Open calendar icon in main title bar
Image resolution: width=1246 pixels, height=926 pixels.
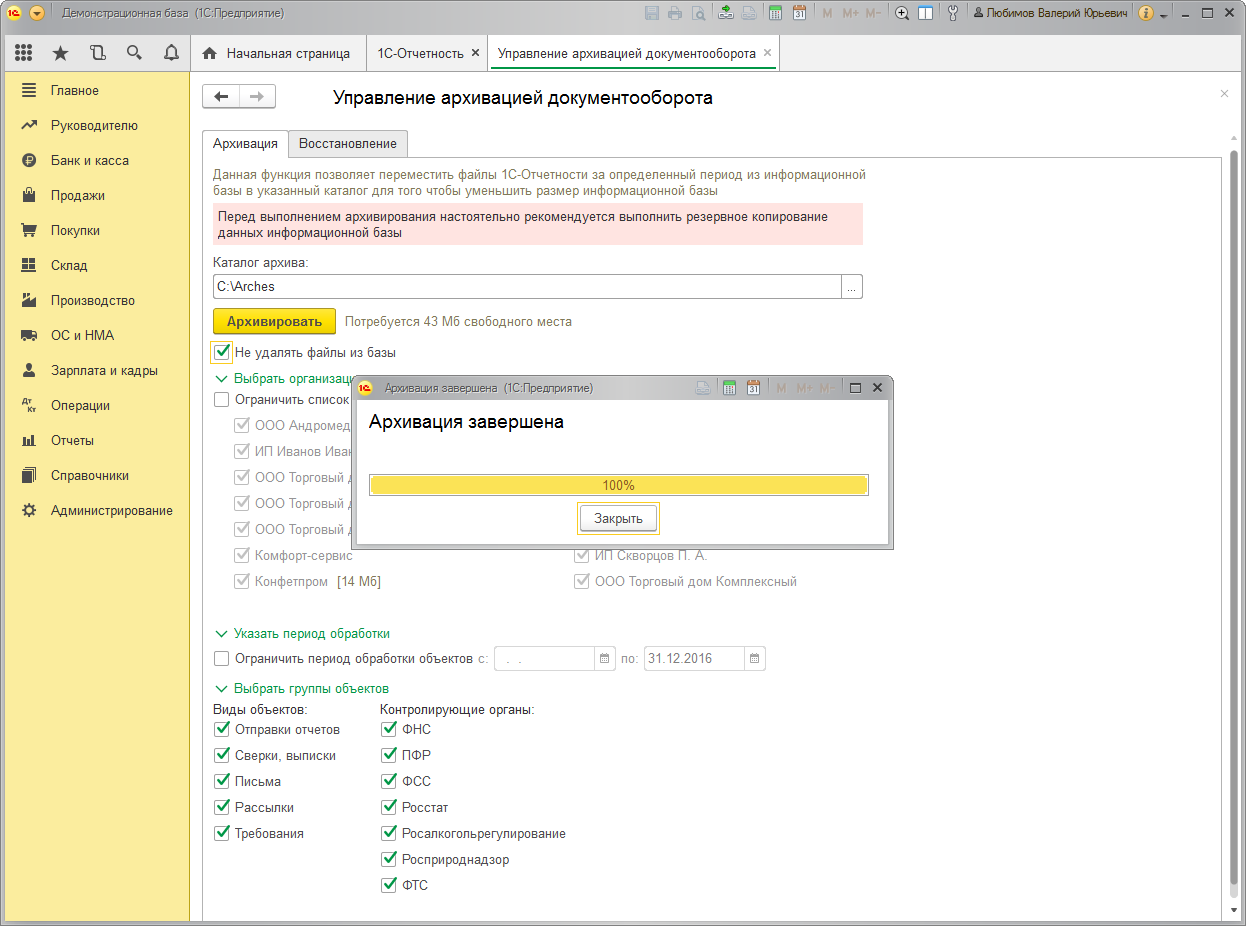799,13
